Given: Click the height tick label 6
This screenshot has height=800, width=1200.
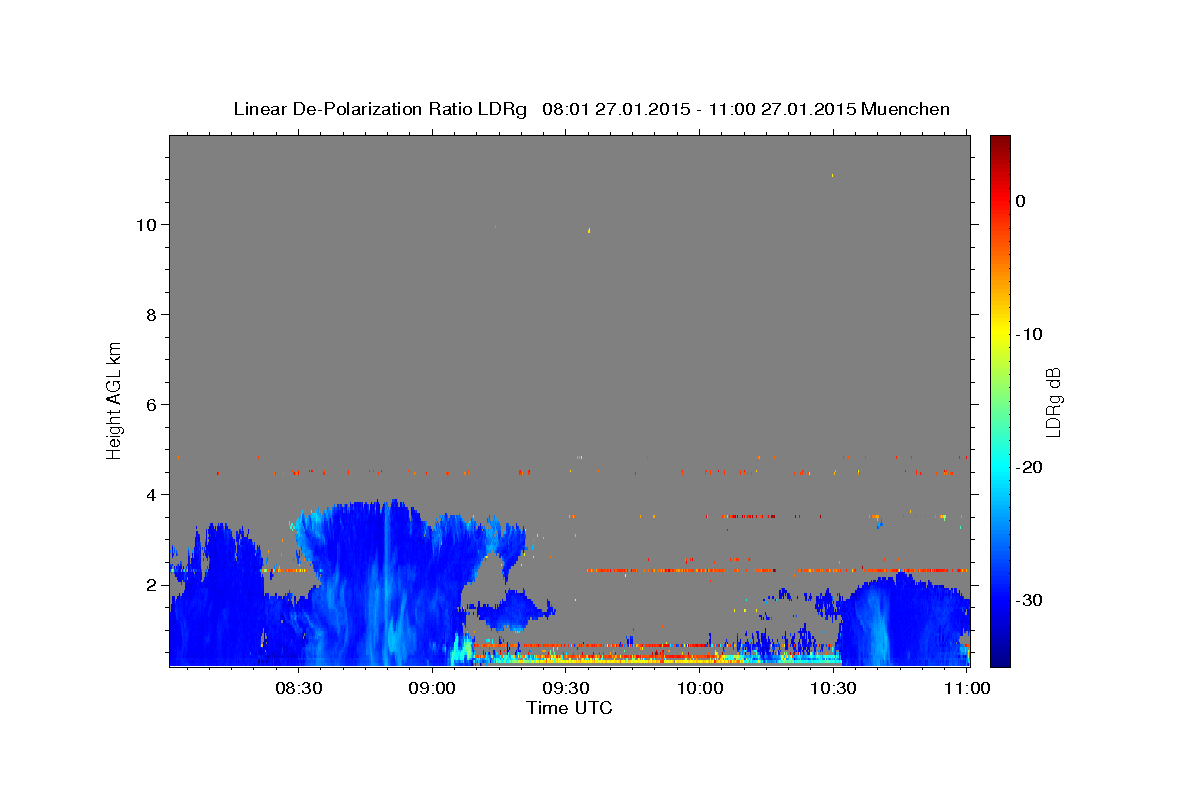Looking at the screenshot, I should tap(150, 405).
